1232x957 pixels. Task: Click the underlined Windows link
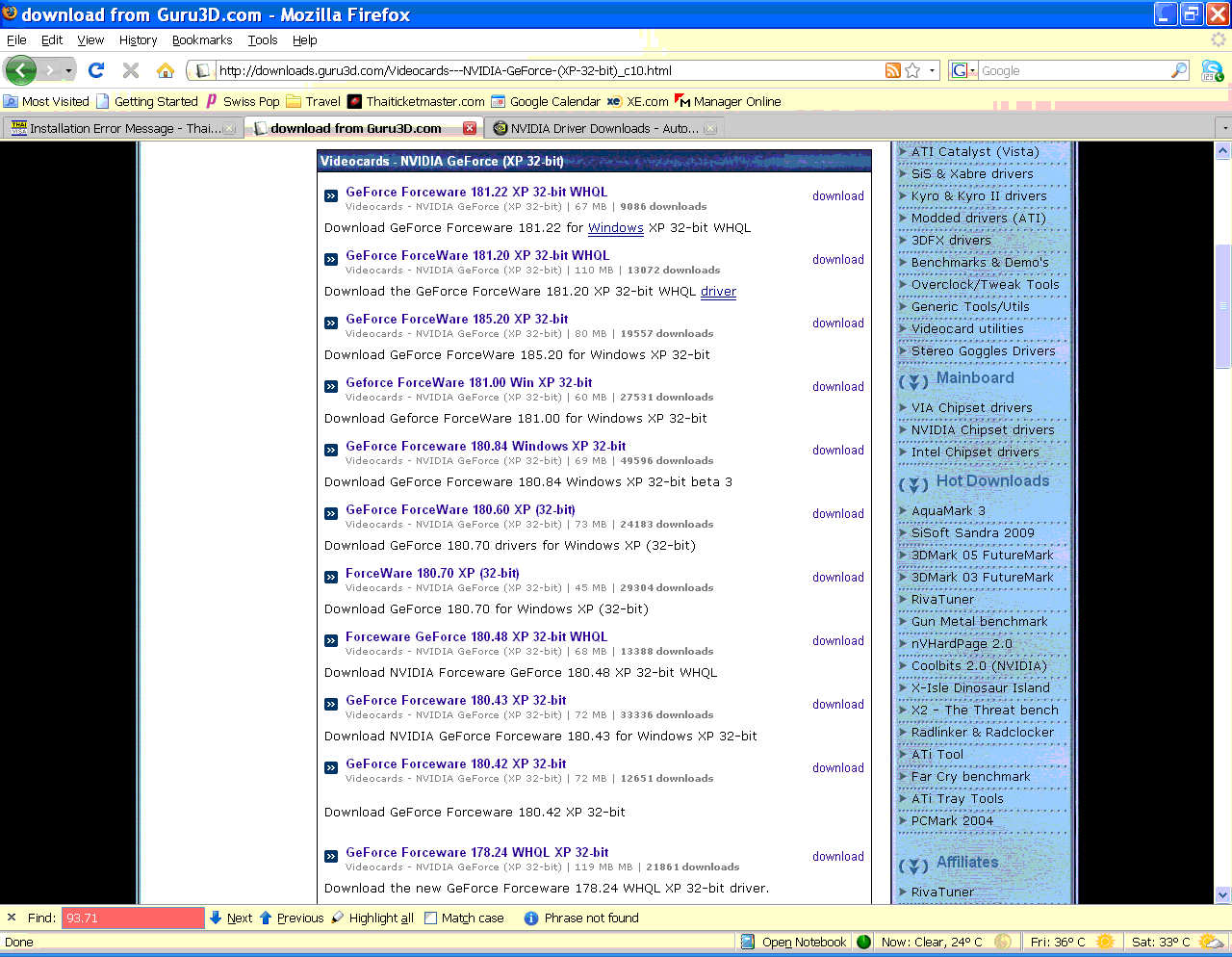click(x=616, y=228)
